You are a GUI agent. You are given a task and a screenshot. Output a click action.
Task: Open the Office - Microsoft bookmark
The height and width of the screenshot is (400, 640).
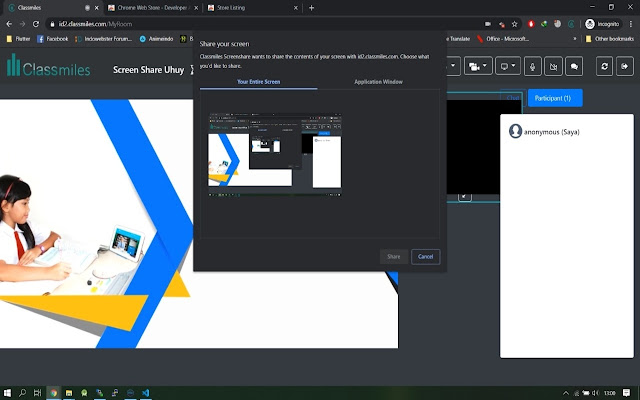[x=503, y=39]
